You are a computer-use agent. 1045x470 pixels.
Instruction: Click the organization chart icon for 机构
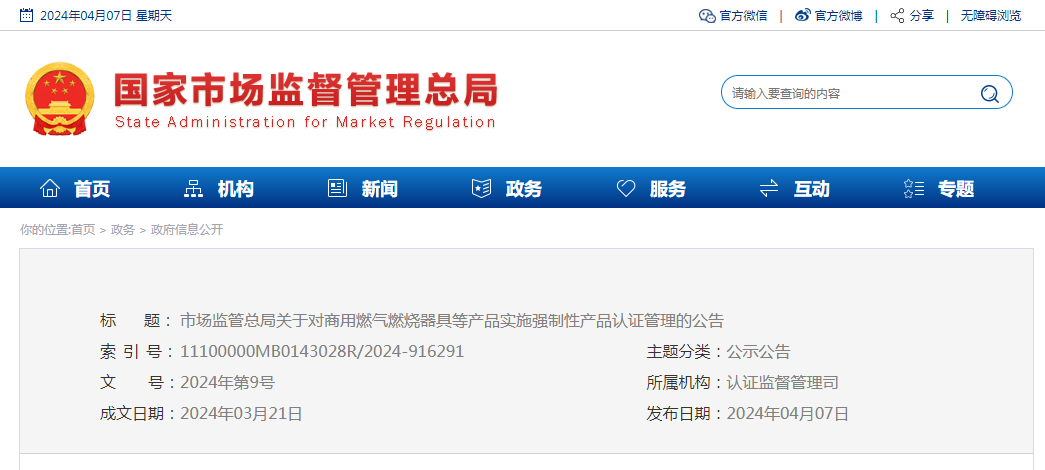[193, 189]
